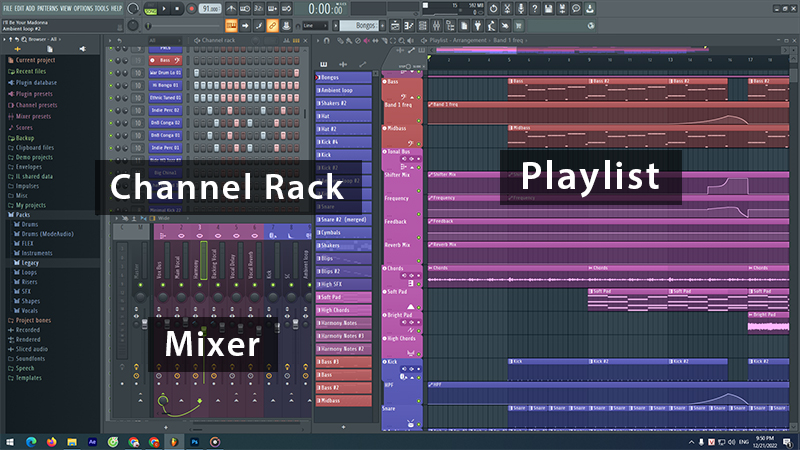Click the undo history icon

tap(493, 9)
